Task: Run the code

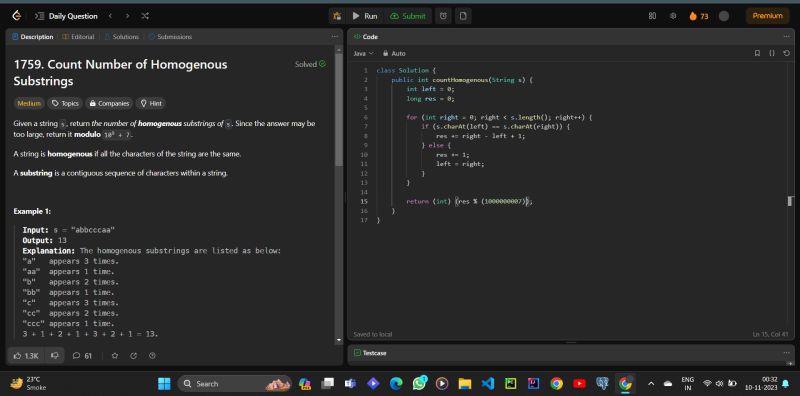Action: click(365, 16)
